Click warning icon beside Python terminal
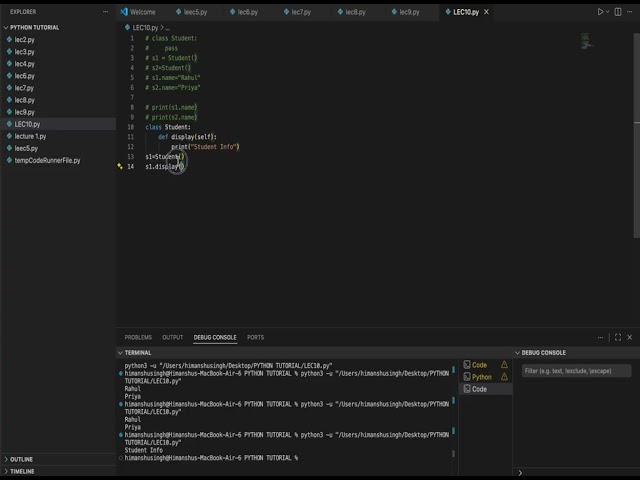This screenshot has height=480, width=640. 504,377
